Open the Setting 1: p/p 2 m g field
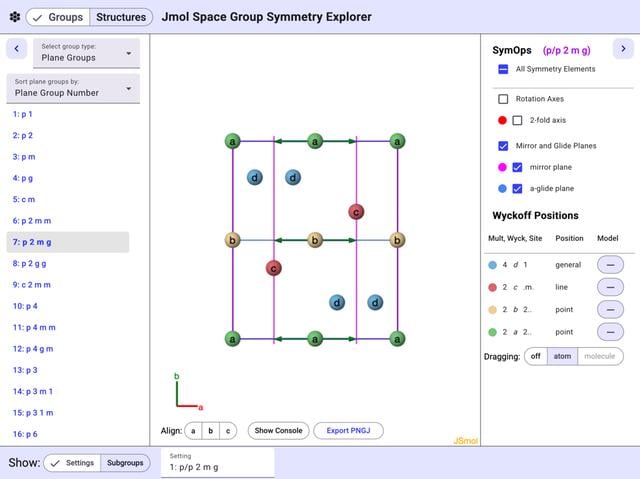640x479 pixels. point(218,463)
